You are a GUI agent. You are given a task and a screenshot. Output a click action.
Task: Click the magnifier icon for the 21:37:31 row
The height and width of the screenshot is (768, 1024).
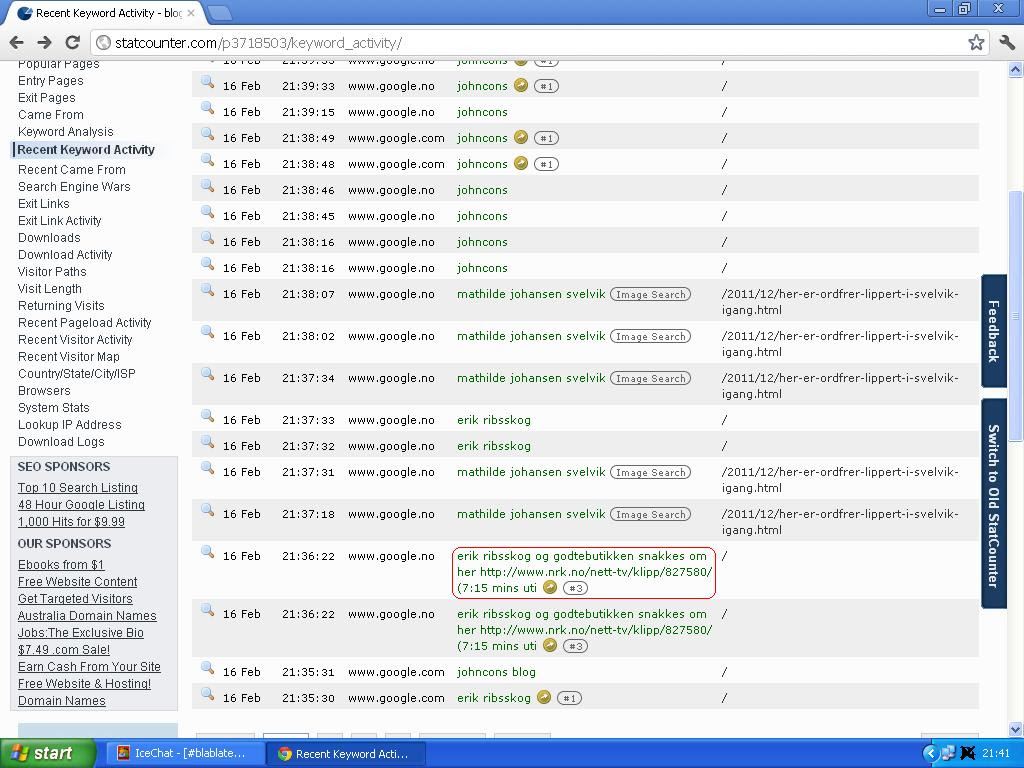pos(208,468)
